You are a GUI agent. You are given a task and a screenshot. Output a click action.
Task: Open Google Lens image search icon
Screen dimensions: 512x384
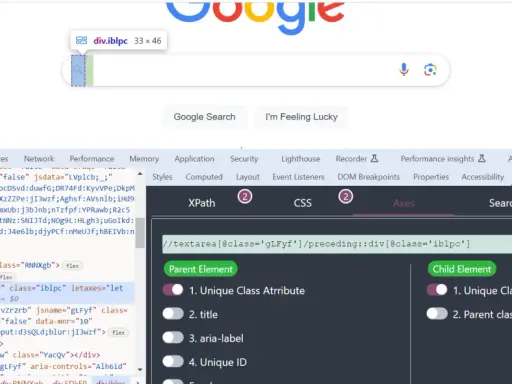tap(430, 70)
